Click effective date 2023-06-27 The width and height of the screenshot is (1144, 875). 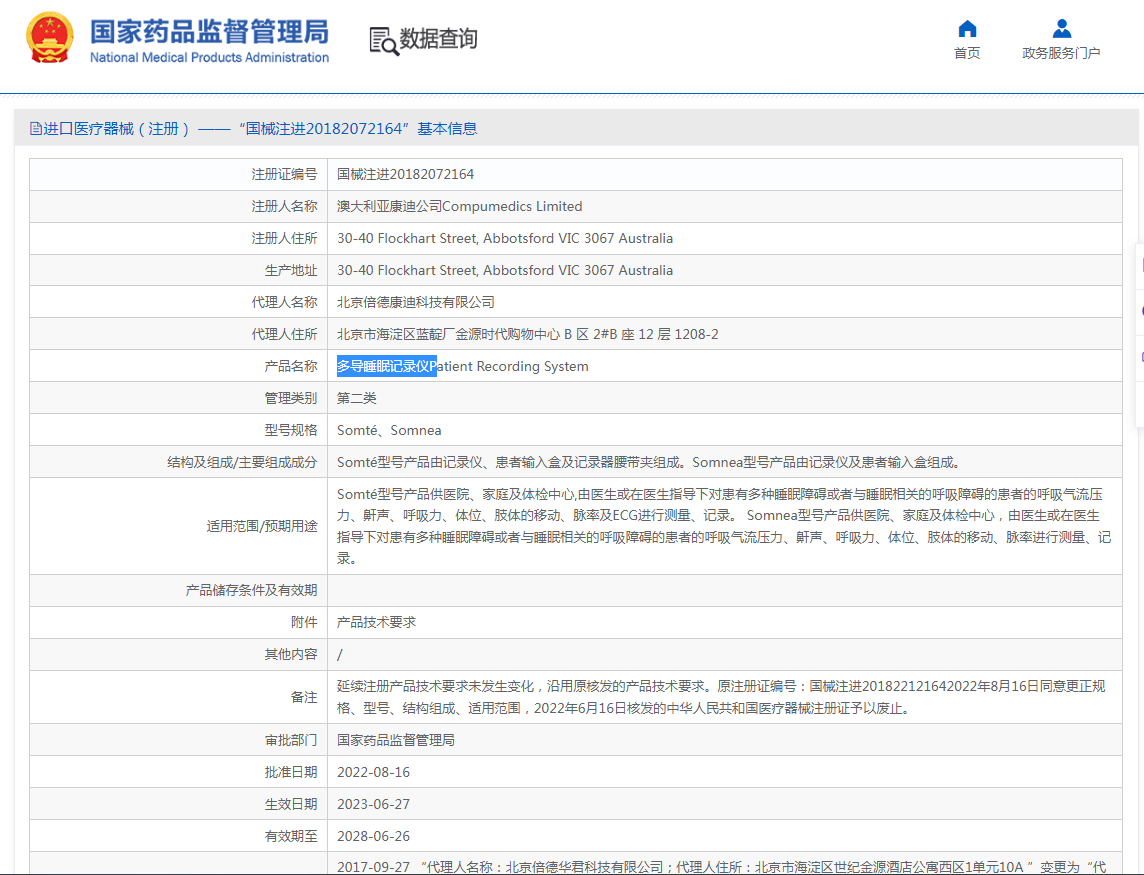374,804
